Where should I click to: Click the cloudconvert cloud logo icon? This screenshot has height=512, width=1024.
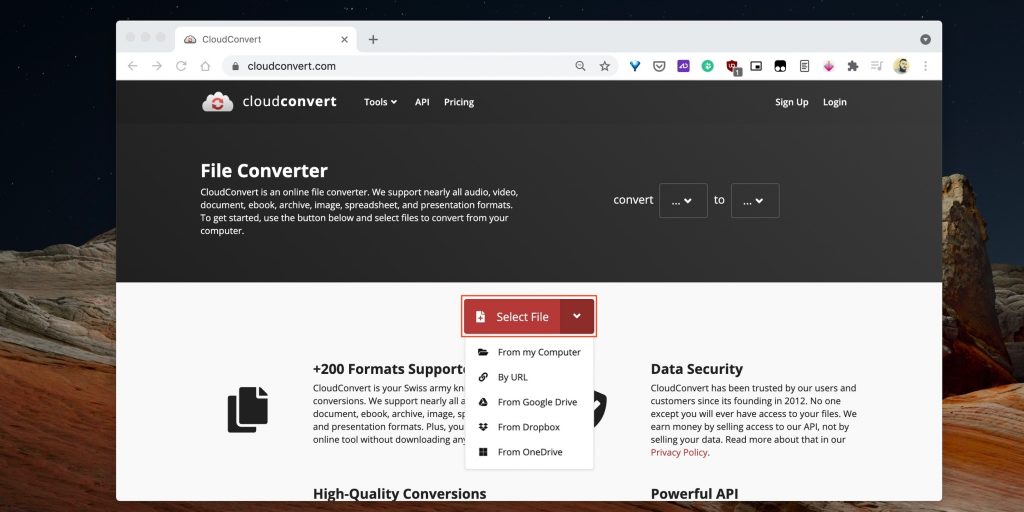(x=217, y=102)
